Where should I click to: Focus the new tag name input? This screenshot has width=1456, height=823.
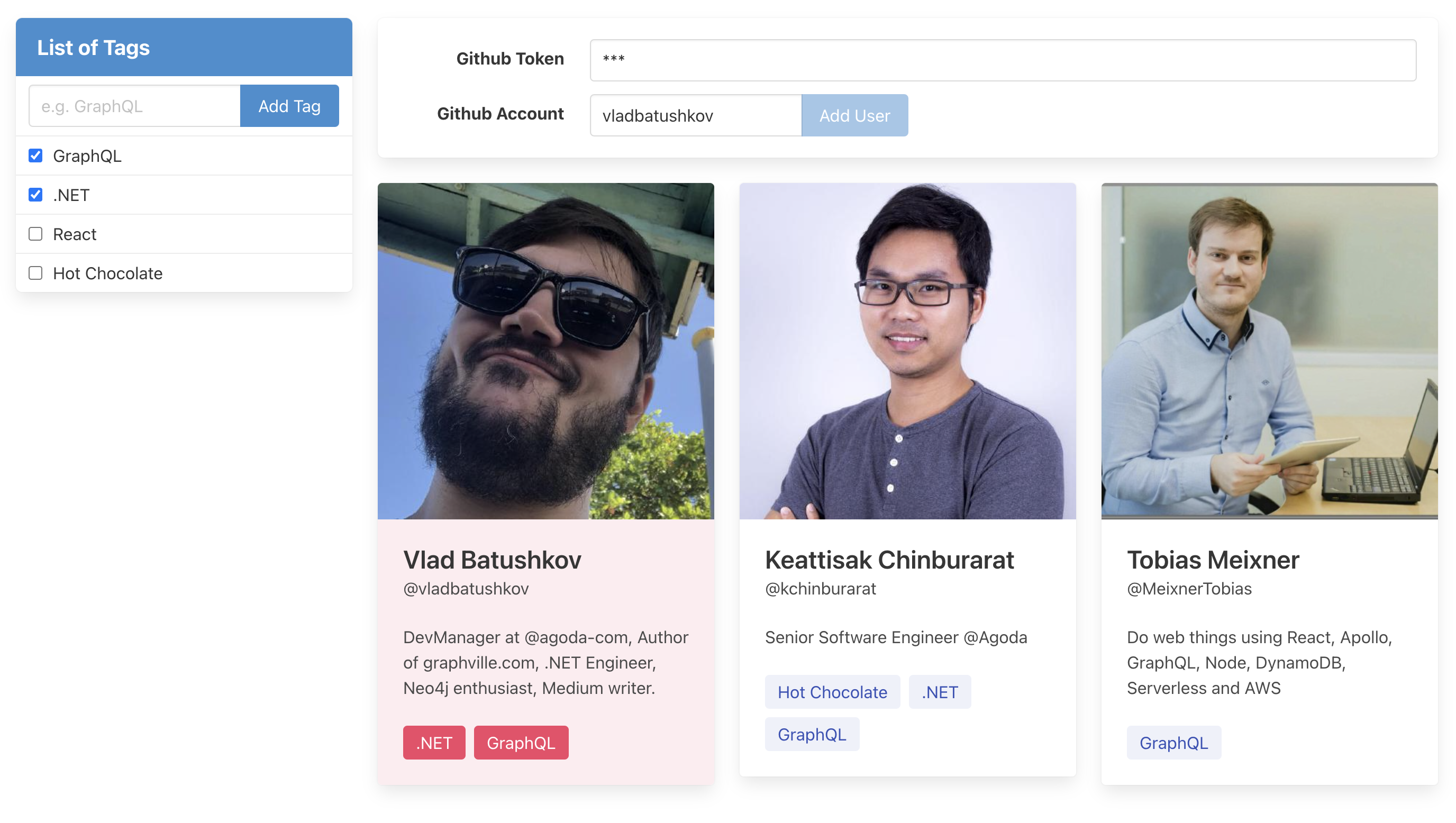click(134, 106)
